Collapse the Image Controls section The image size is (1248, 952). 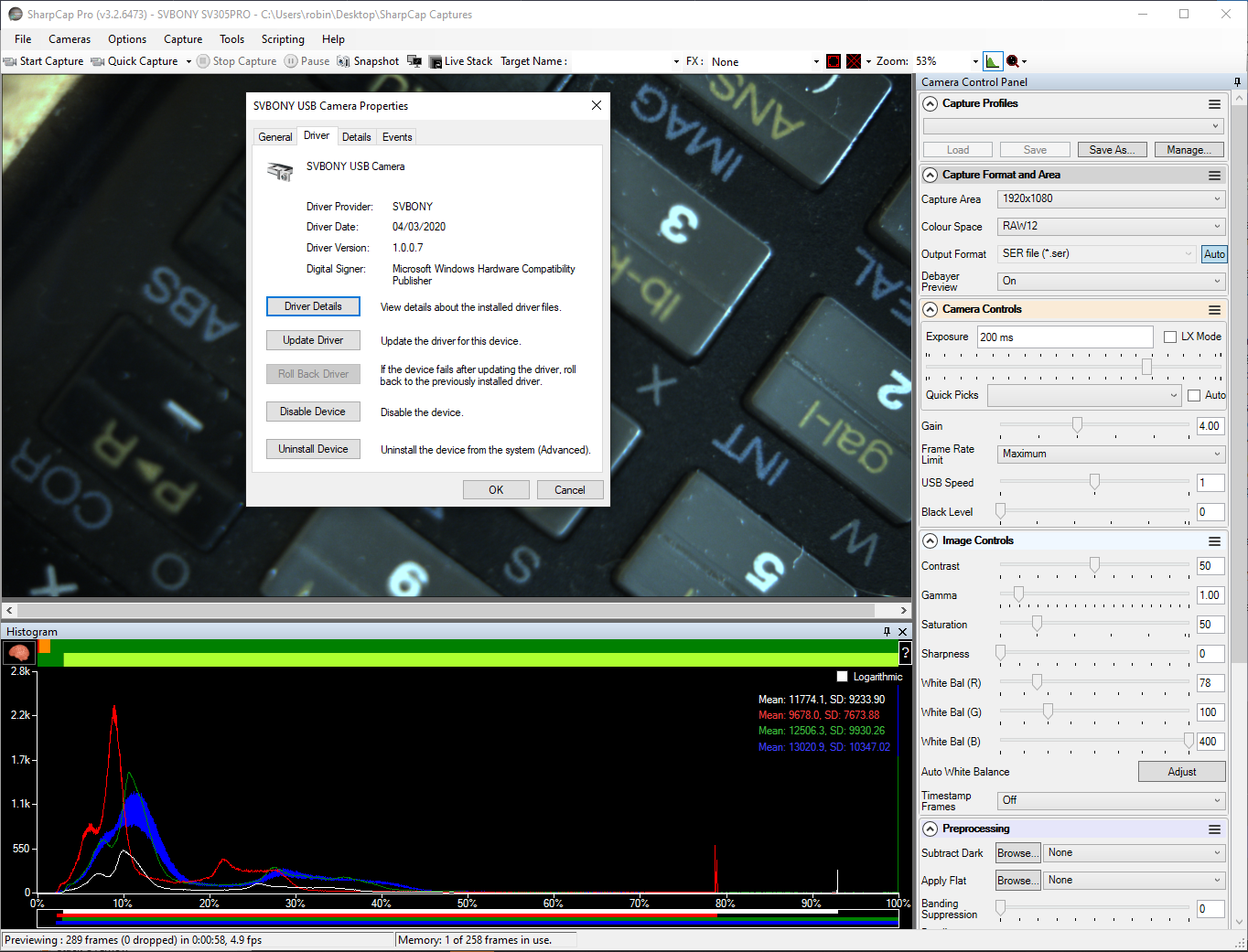(x=931, y=540)
